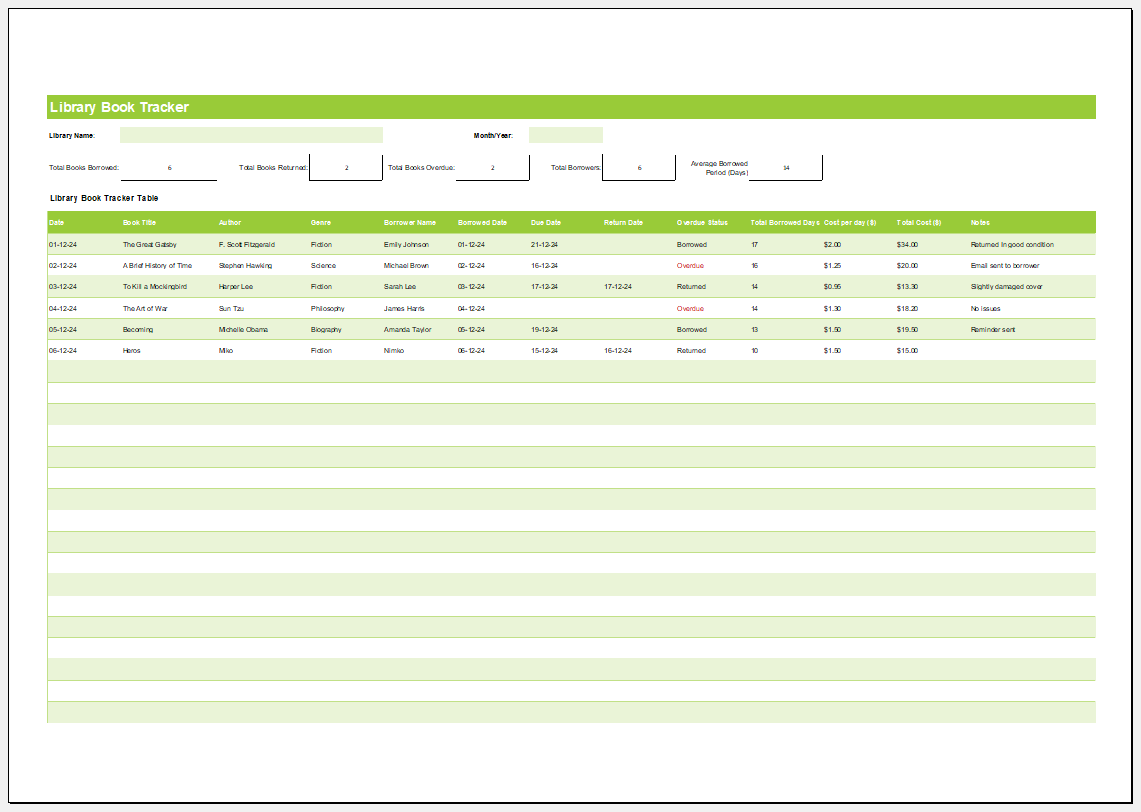This screenshot has height=812, width=1141.
Task: Select the 'To Kill a Mockingbird' cell
Action: pyautogui.click(x=154, y=287)
